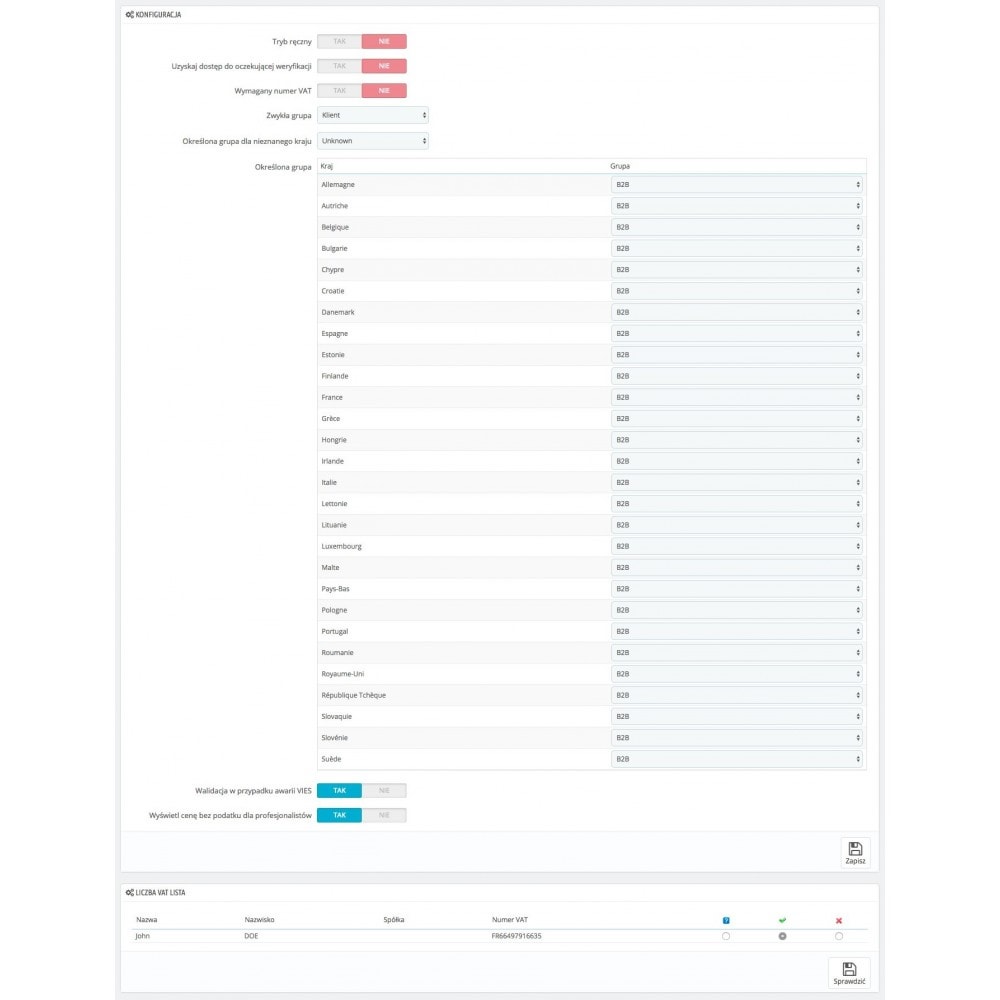1000x1000 pixels.
Task: Expand the group dropdown for Pologne
Action: click(737, 610)
